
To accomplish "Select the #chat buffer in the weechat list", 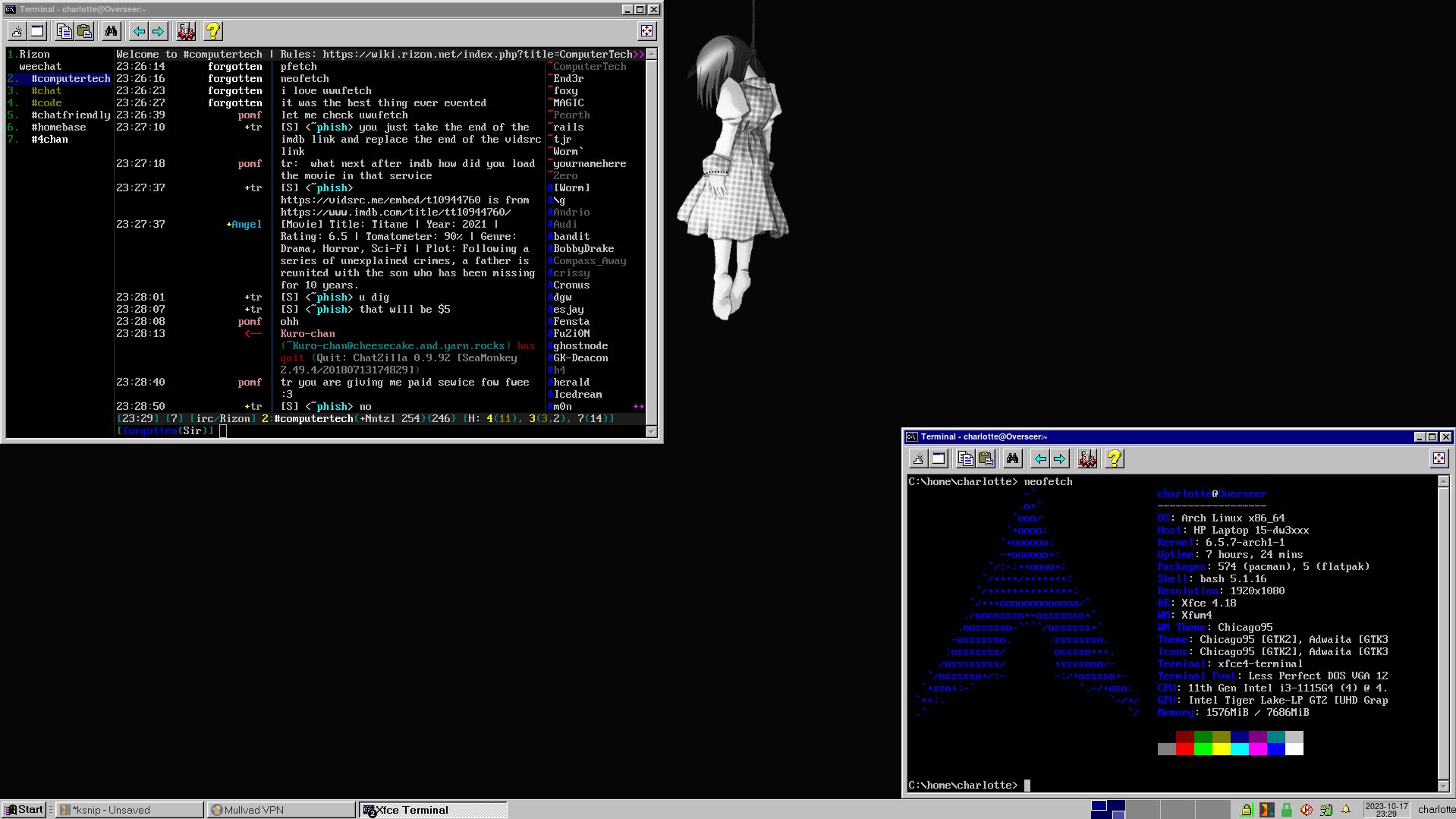I will [x=46, y=90].
